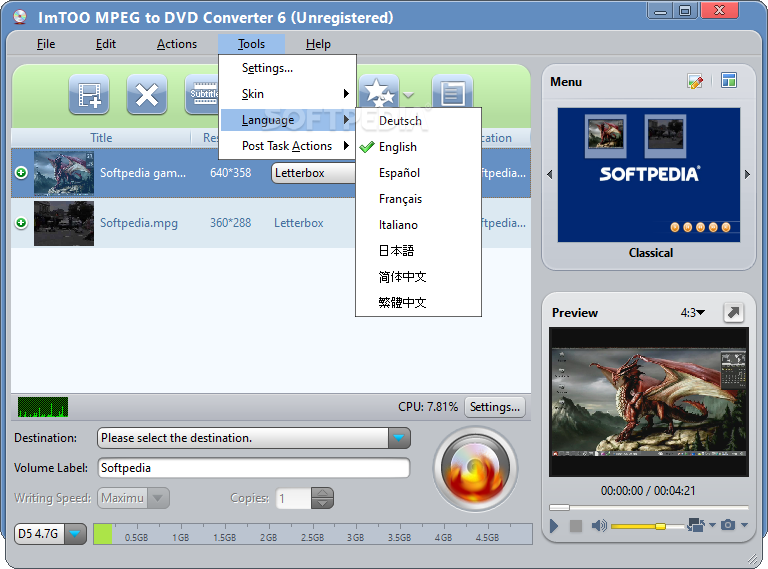Click the Volume Label input field
768x569 pixels.
(254, 468)
